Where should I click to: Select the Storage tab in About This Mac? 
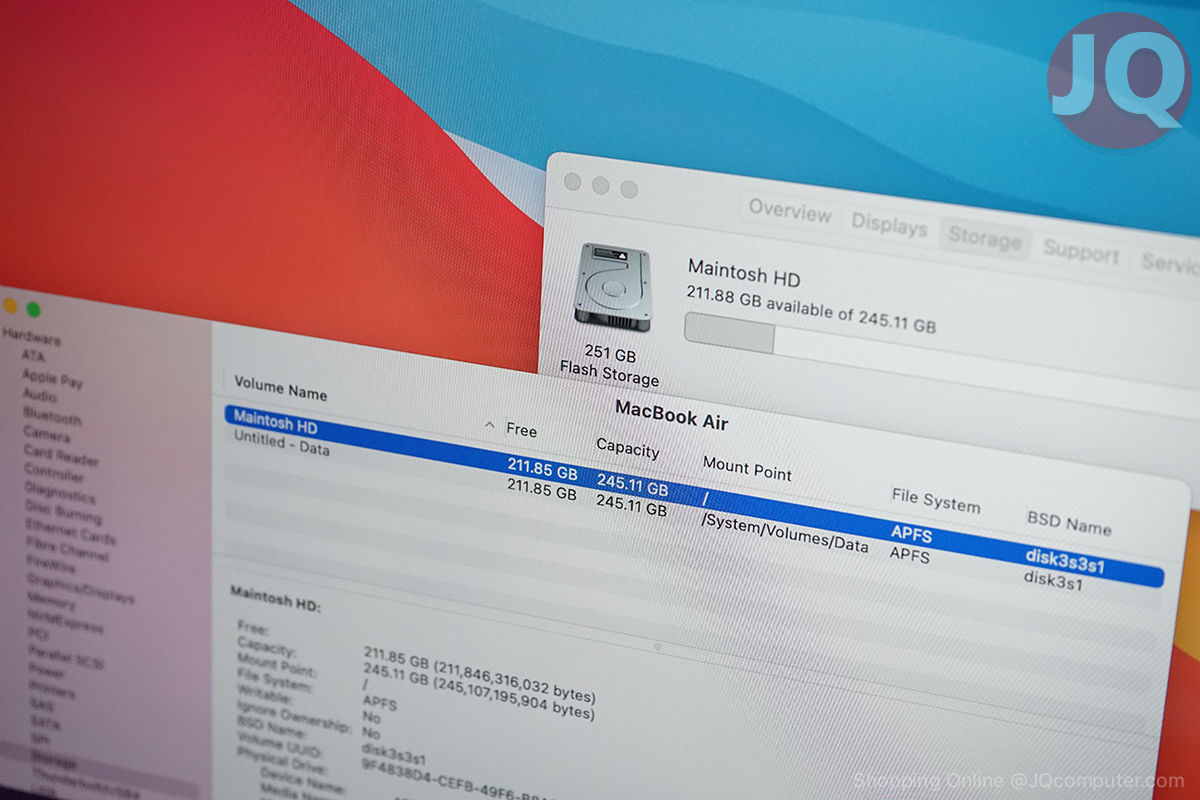(x=984, y=237)
